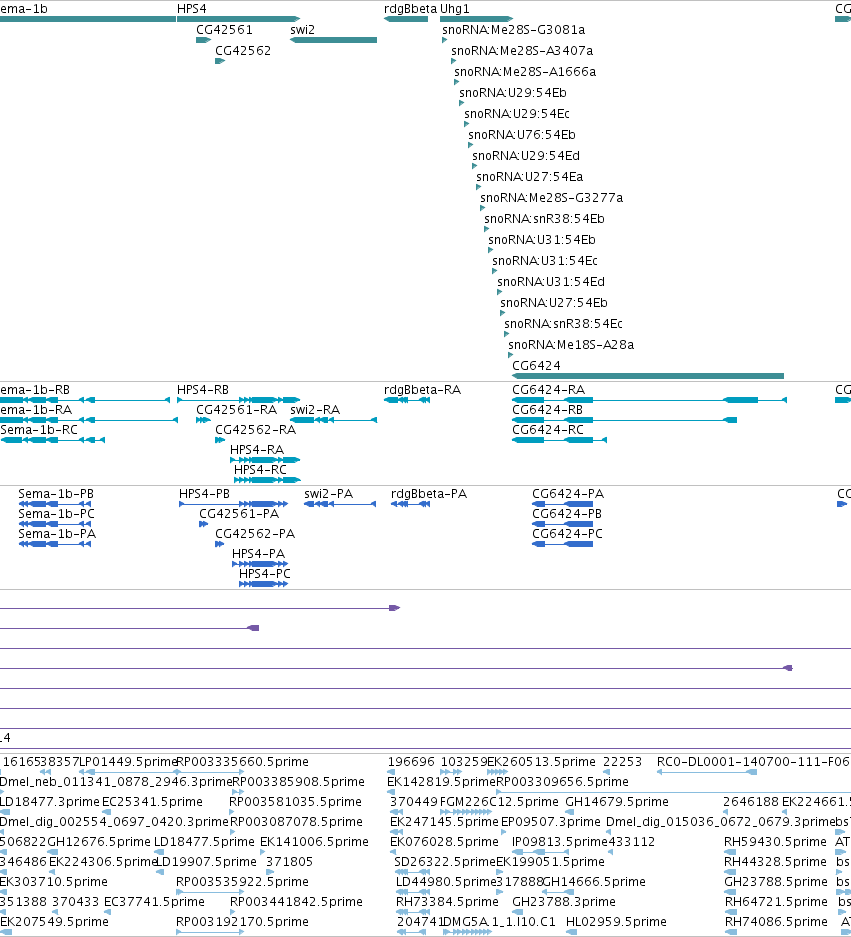Viewport: 851px width, 937px height.
Task: Select the rdgBbeta-RA transcript label
Action: pyautogui.click(x=423, y=390)
